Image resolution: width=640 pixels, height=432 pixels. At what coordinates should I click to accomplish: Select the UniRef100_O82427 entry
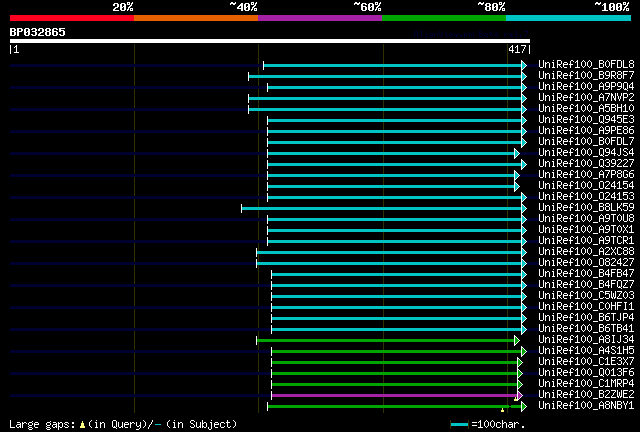[x=586, y=263]
